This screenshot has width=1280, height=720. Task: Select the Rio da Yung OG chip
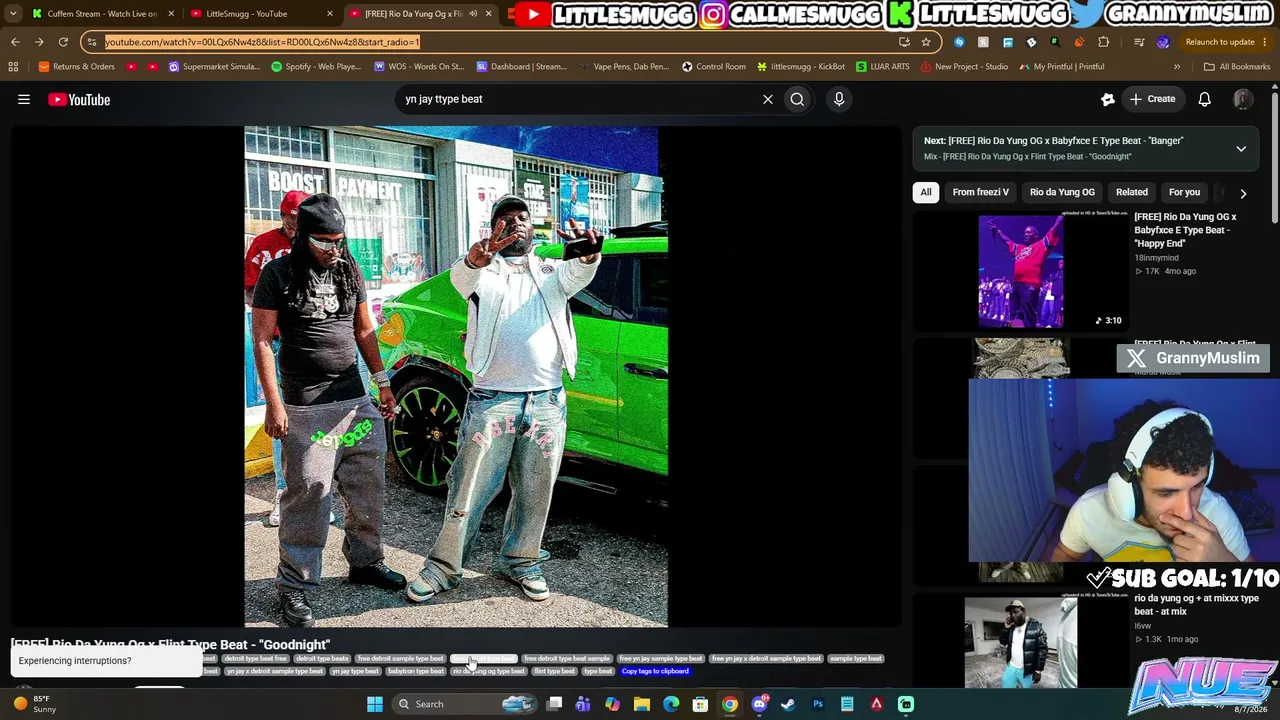(1062, 192)
